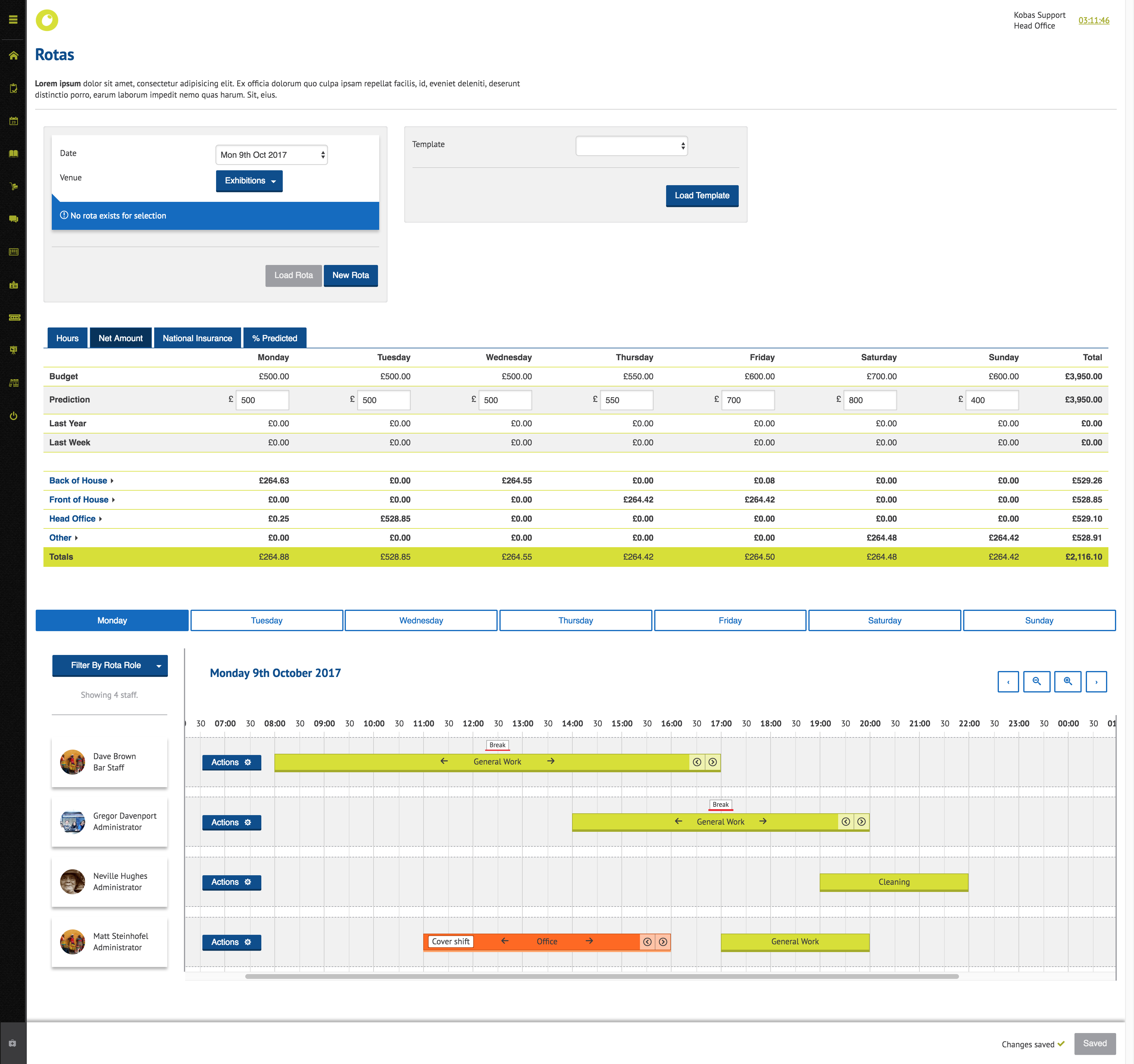Click the home icon in sidebar

[13, 55]
